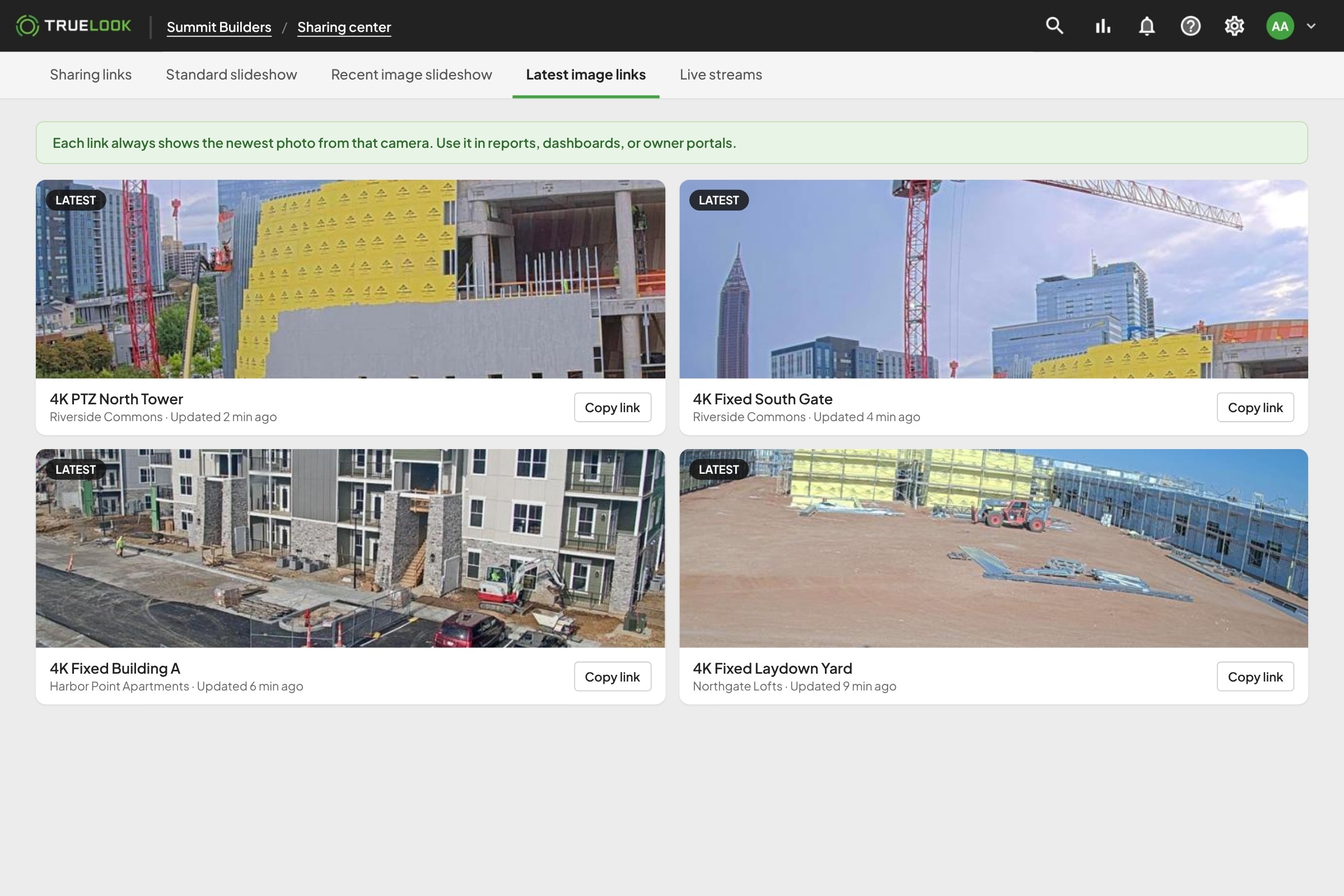The width and height of the screenshot is (1344, 896).
Task: Open settings gear icon
Action: coord(1234,26)
